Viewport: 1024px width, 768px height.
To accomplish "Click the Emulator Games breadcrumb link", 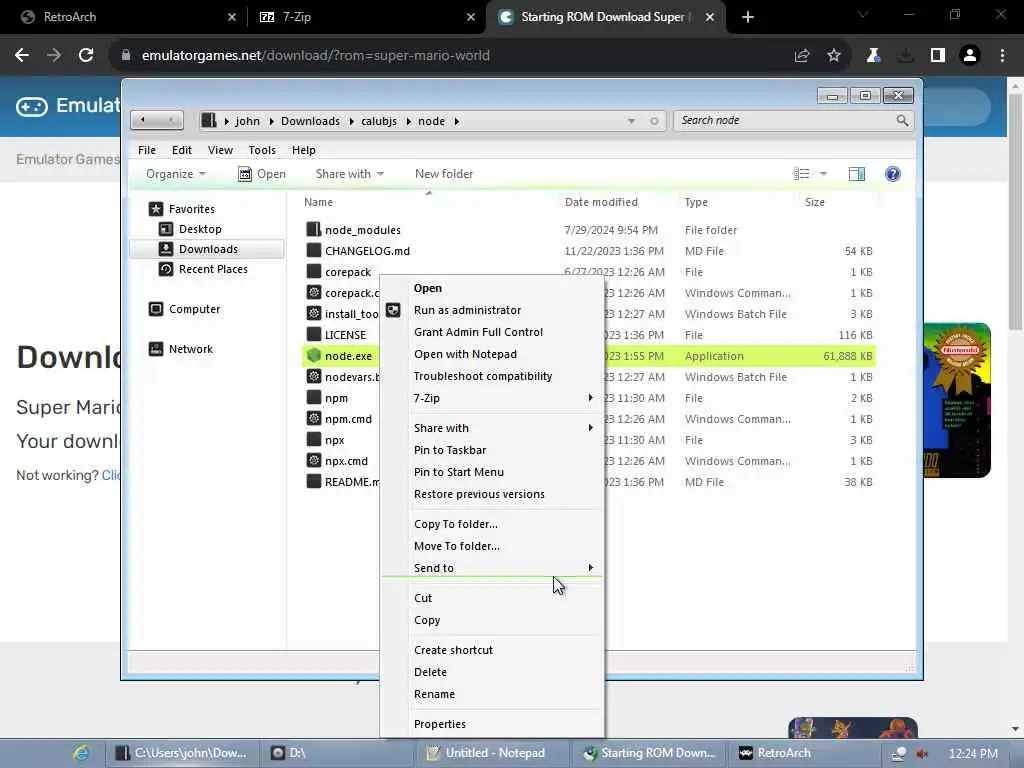I will (68, 159).
